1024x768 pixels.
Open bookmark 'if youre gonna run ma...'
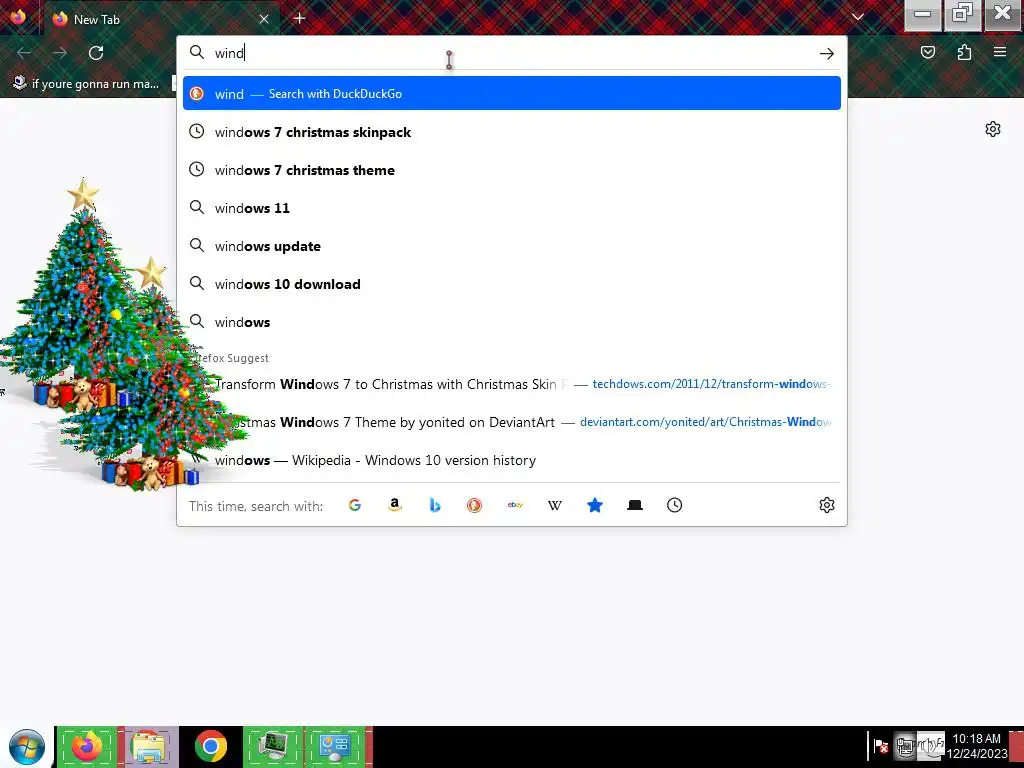click(86, 84)
